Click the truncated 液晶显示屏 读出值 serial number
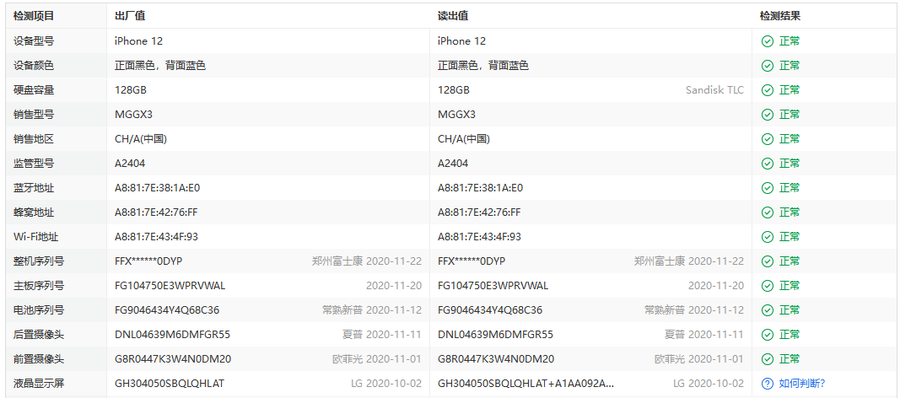The image size is (900, 398). point(526,383)
